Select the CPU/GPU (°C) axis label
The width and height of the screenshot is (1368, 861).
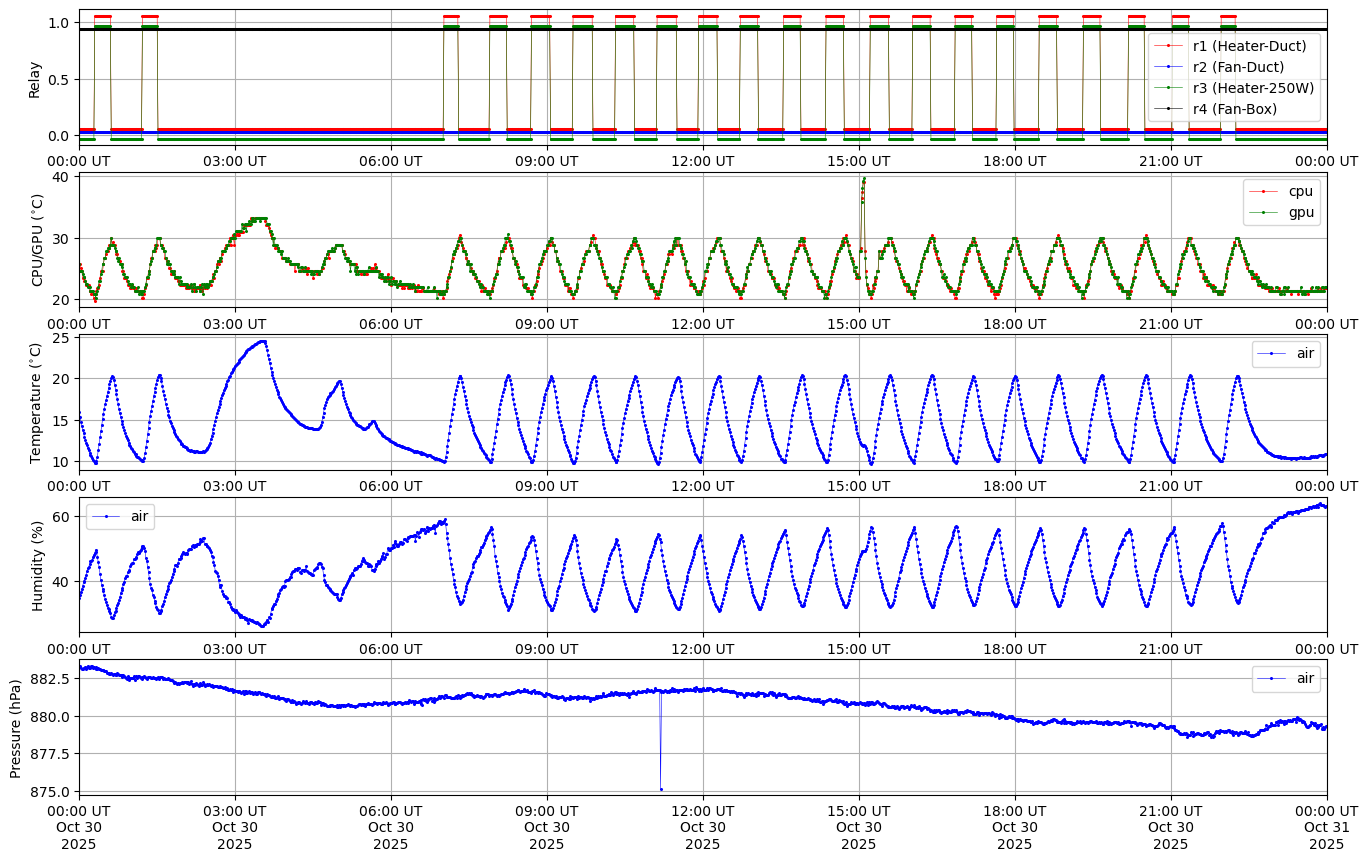point(38,240)
